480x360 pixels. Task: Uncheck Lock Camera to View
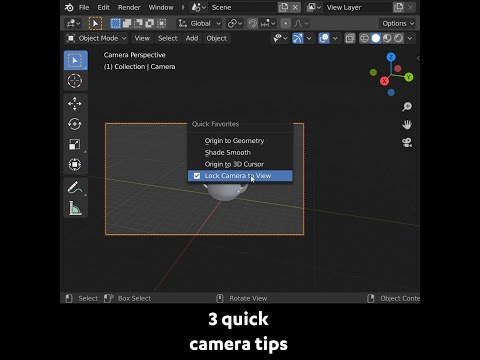coord(240,176)
